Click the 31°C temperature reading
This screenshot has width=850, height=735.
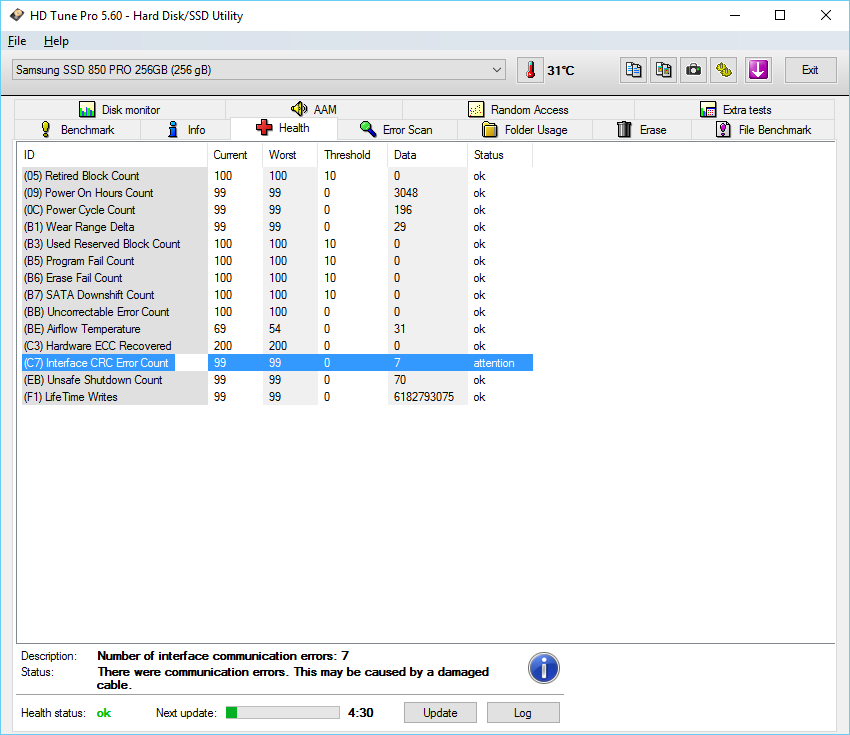561,70
